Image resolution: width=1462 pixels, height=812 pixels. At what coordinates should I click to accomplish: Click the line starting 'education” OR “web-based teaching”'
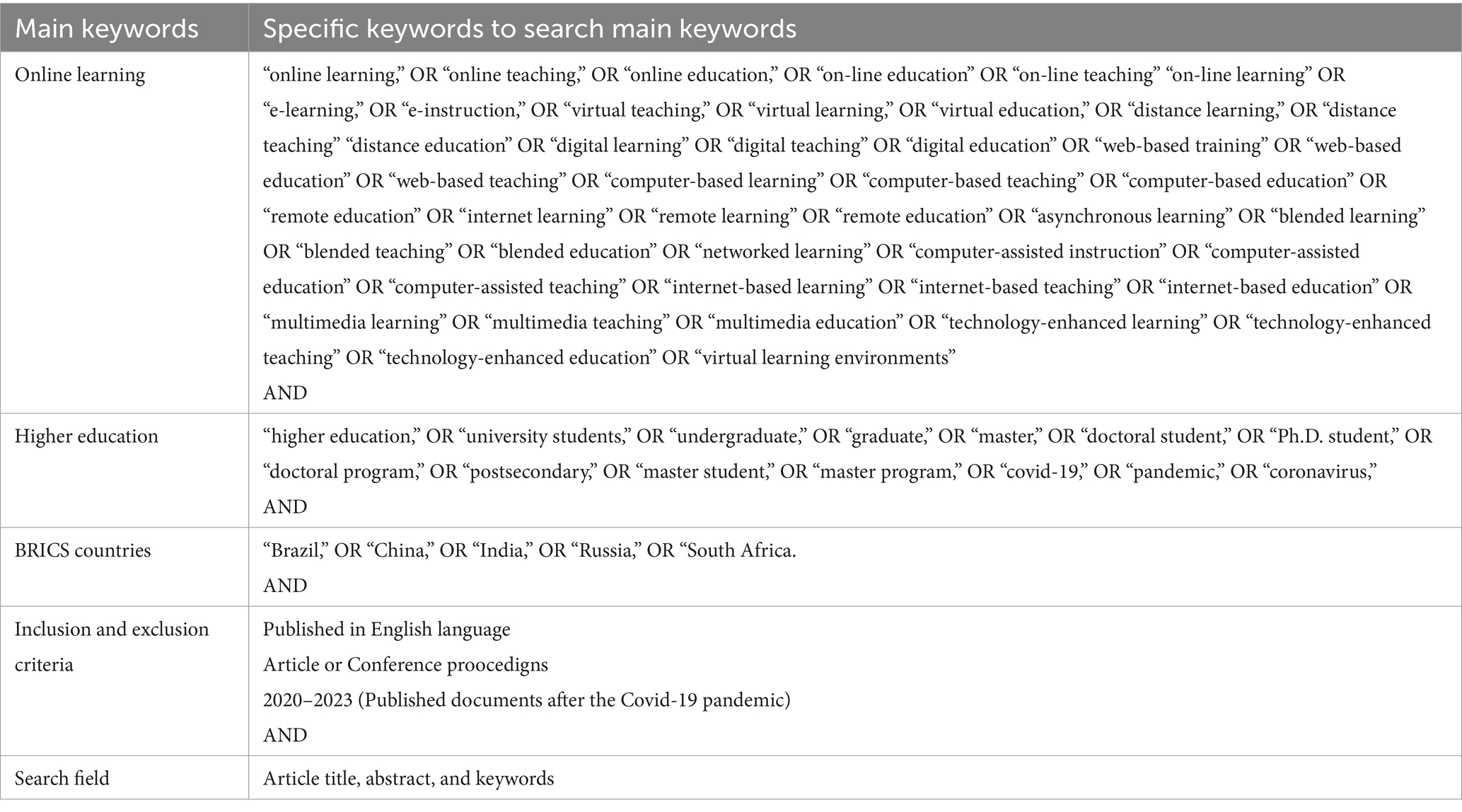tap(825, 180)
